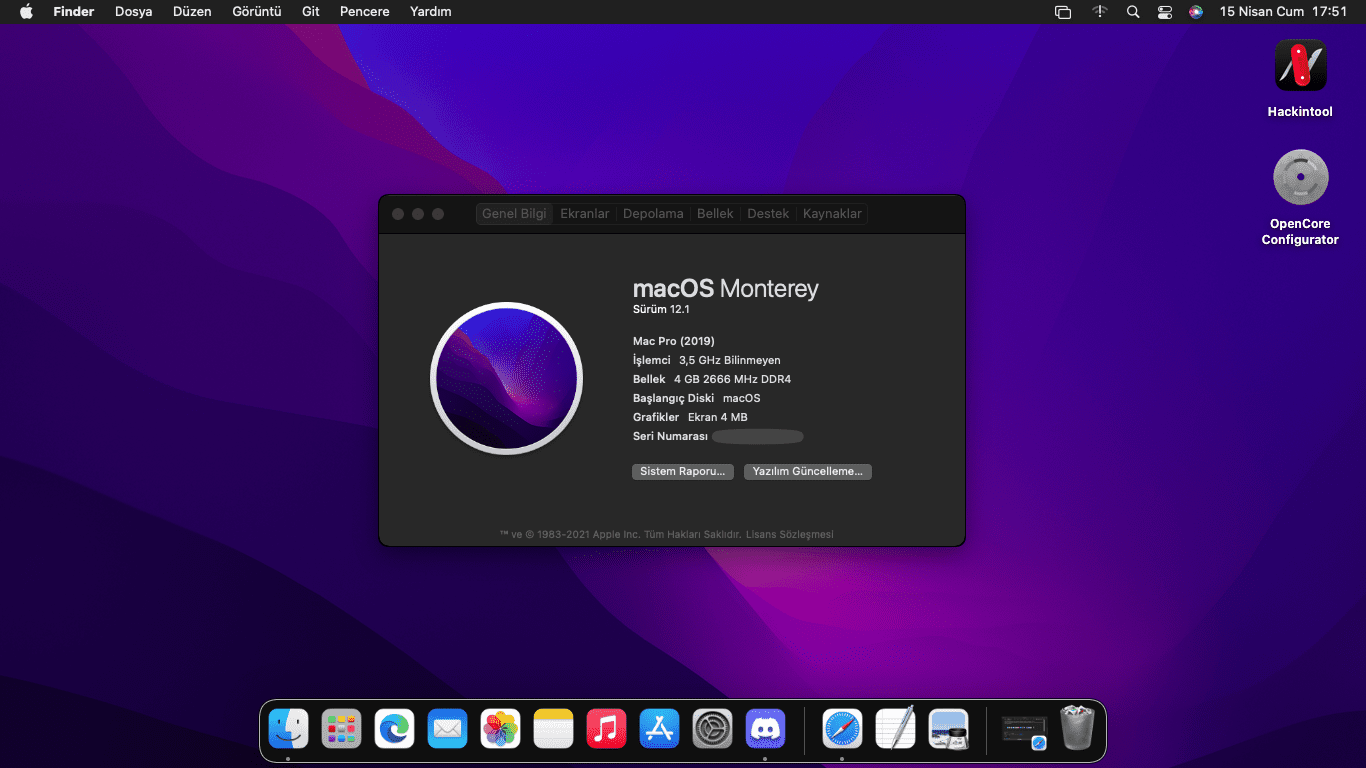Click the Sistem Raporu button
The image size is (1366, 768).
(682, 471)
